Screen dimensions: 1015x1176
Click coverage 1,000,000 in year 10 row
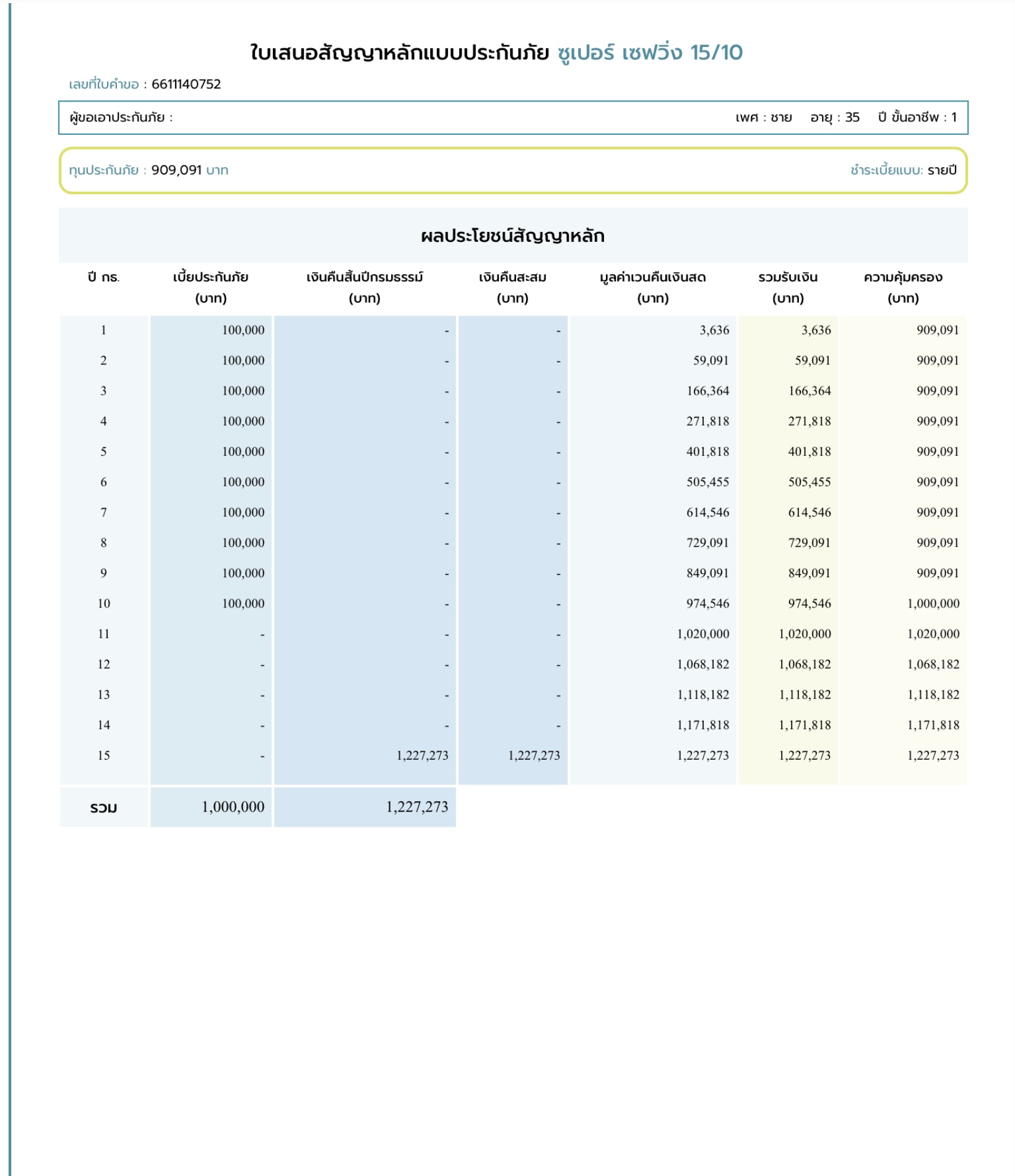933,603
